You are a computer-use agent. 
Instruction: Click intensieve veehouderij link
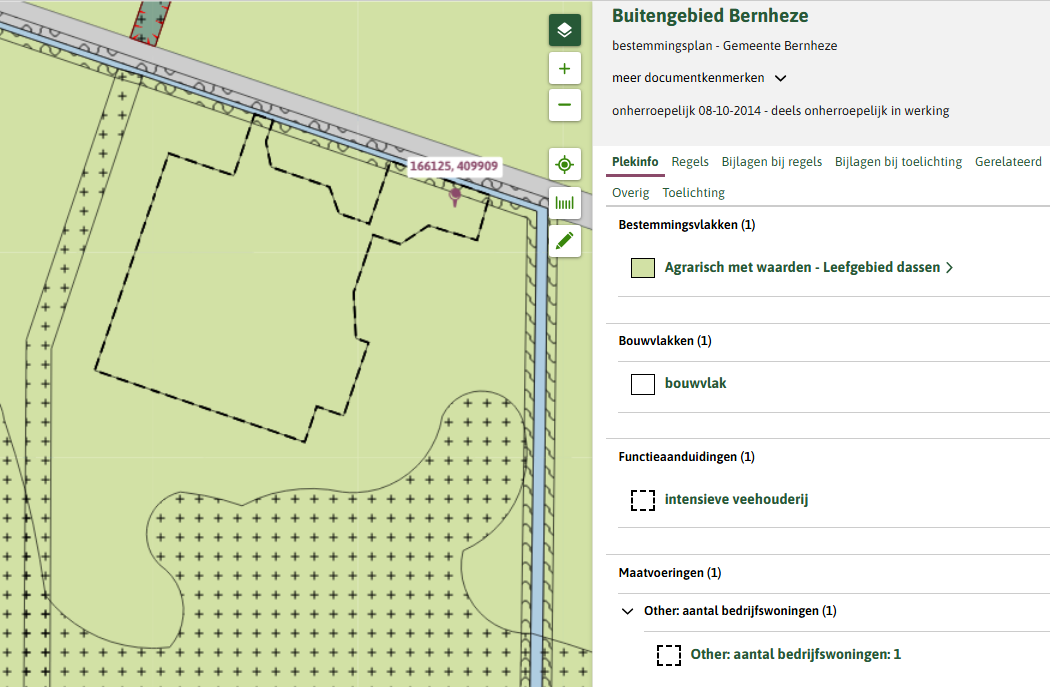(736, 499)
